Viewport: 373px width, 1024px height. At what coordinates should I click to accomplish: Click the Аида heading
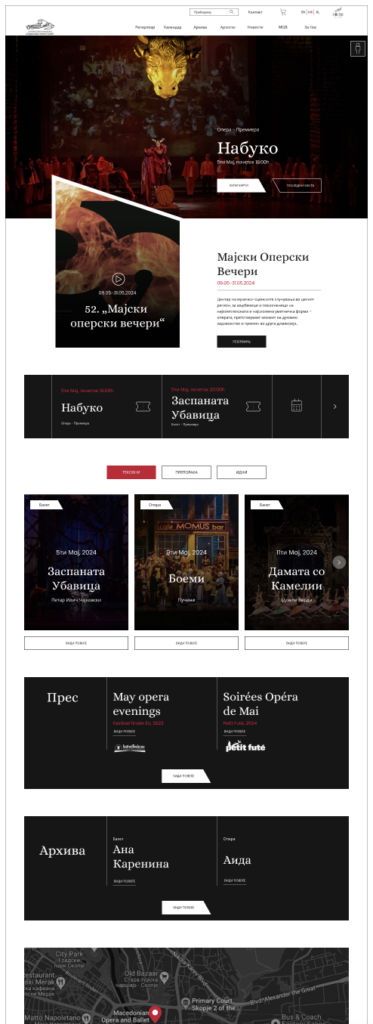237,860
